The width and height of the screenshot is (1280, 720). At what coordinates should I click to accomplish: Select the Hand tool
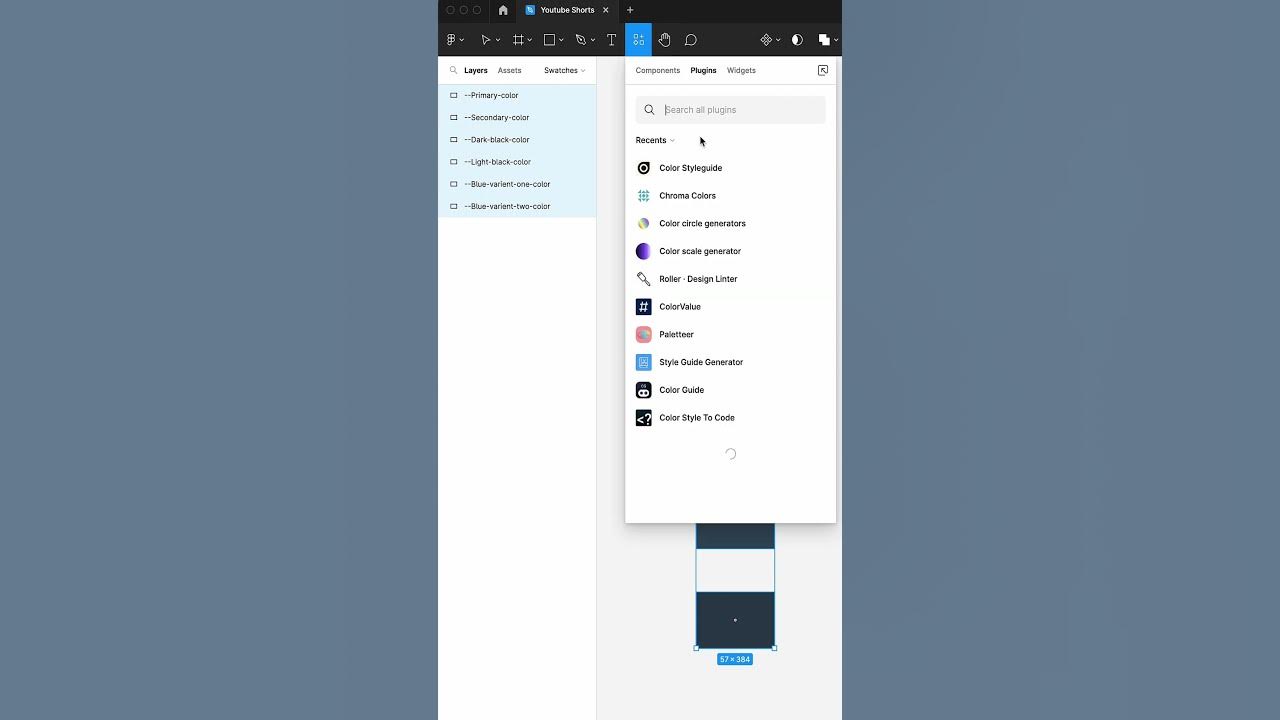click(664, 40)
